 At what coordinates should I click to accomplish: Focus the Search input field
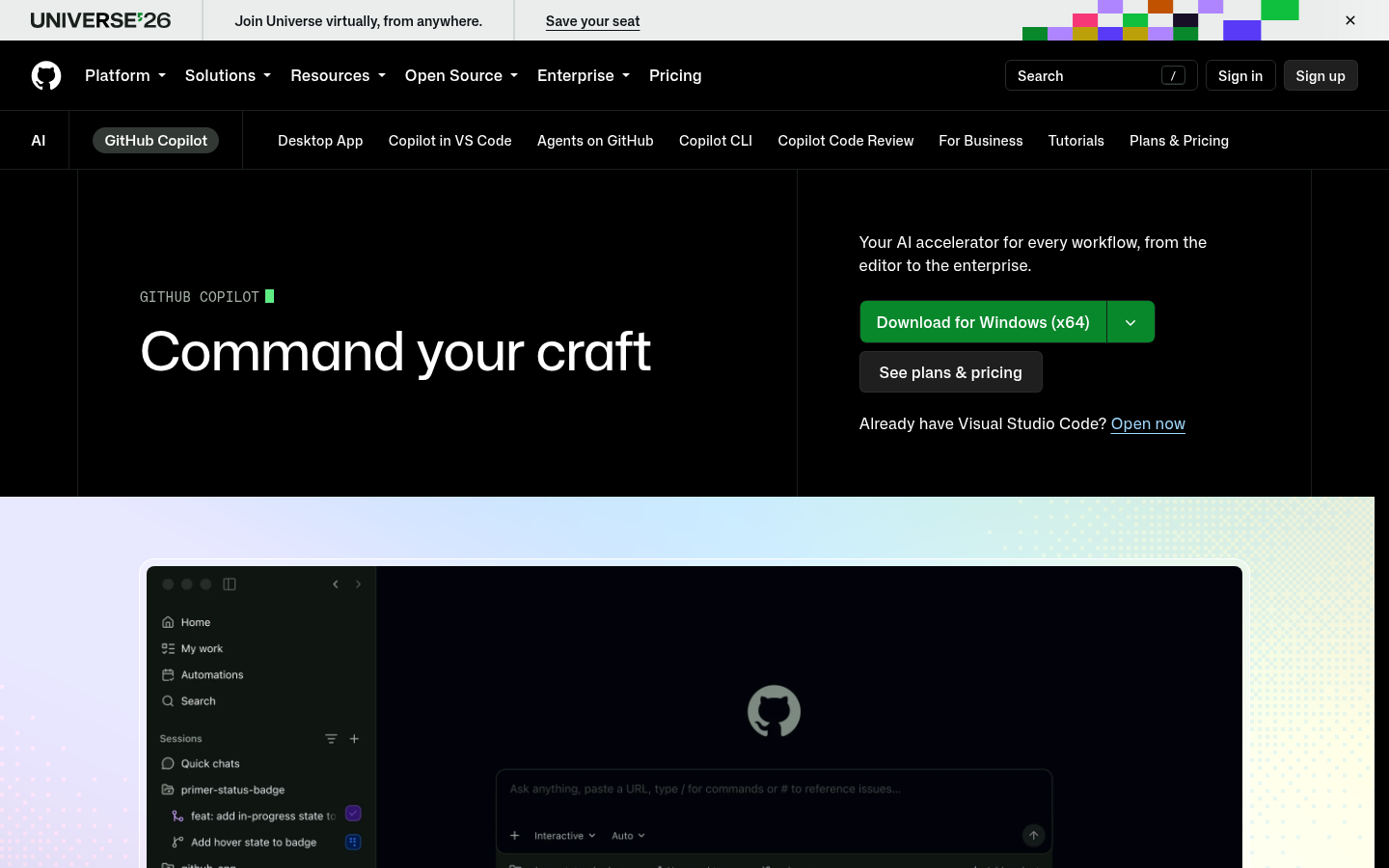pyautogui.click(x=1101, y=75)
